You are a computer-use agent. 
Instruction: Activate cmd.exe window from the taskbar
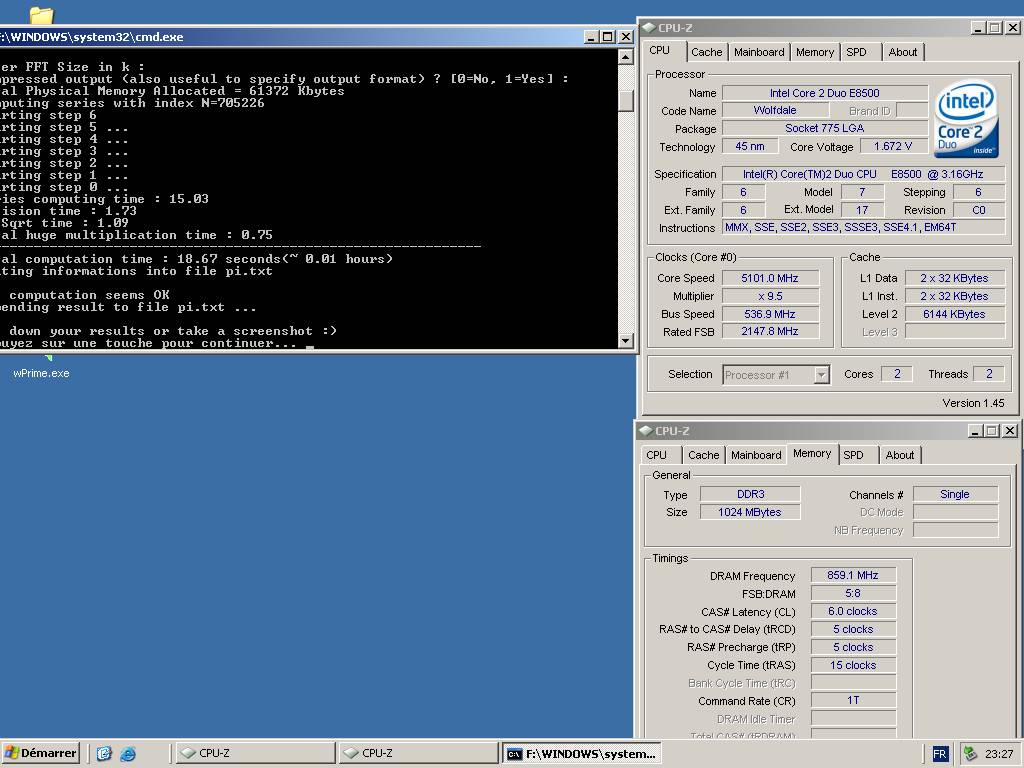tap(581, 754)
